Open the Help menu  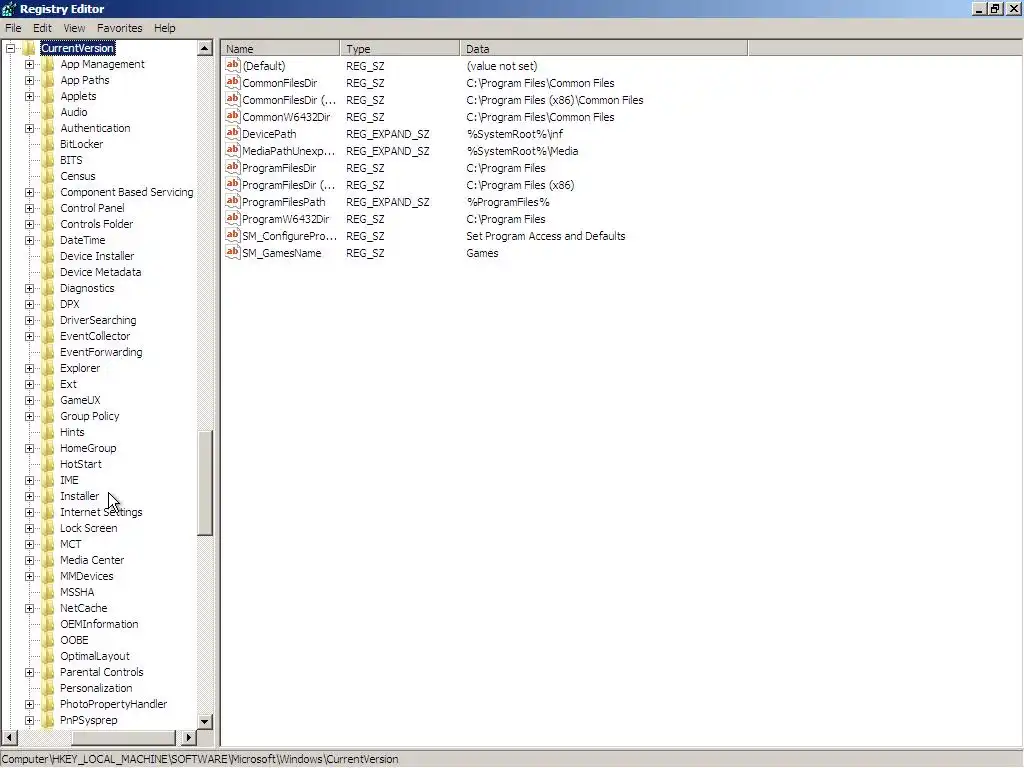pyautogui.click(x=165, y=28)
